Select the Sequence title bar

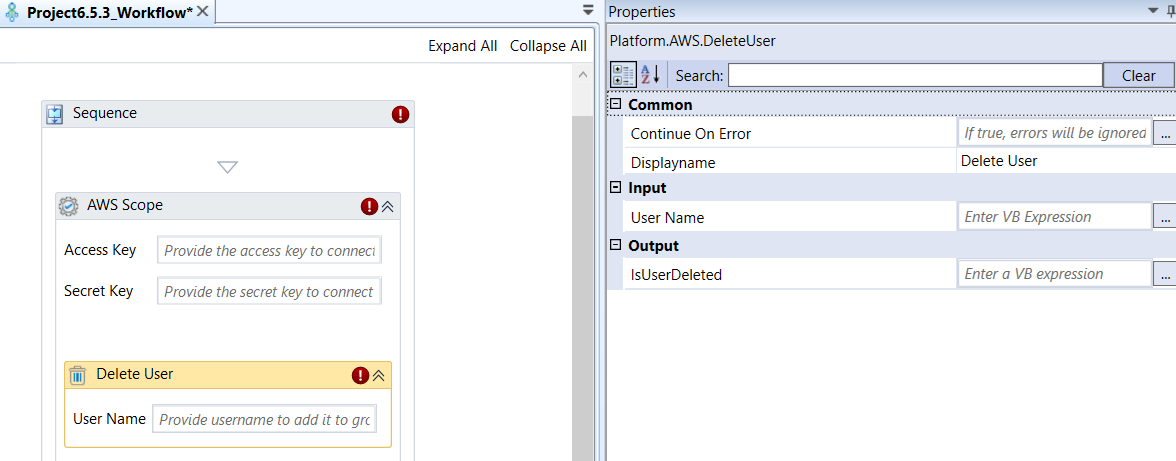(228, 114)
